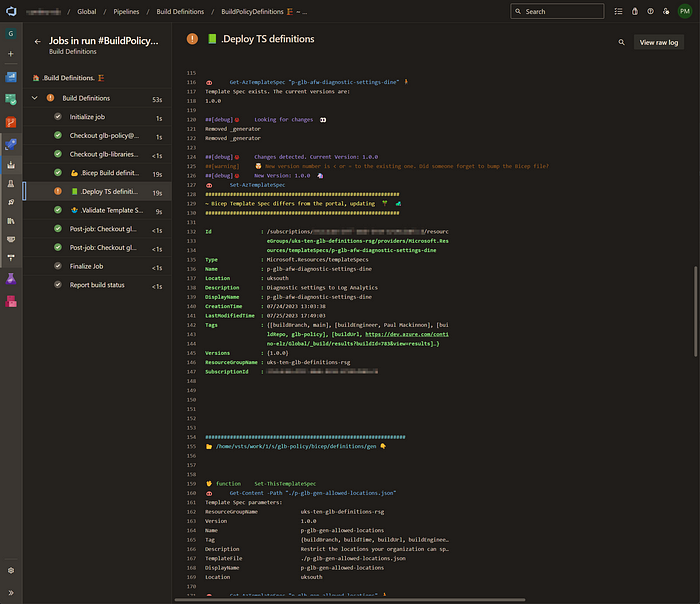Click the find-in-log magnifier icon
The width and height of the screenshot is (700, 604).
pos(621,42)
